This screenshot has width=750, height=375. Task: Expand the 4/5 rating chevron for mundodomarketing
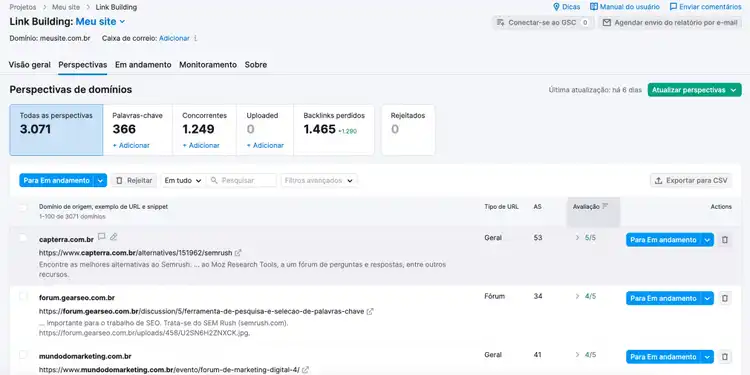577,355
